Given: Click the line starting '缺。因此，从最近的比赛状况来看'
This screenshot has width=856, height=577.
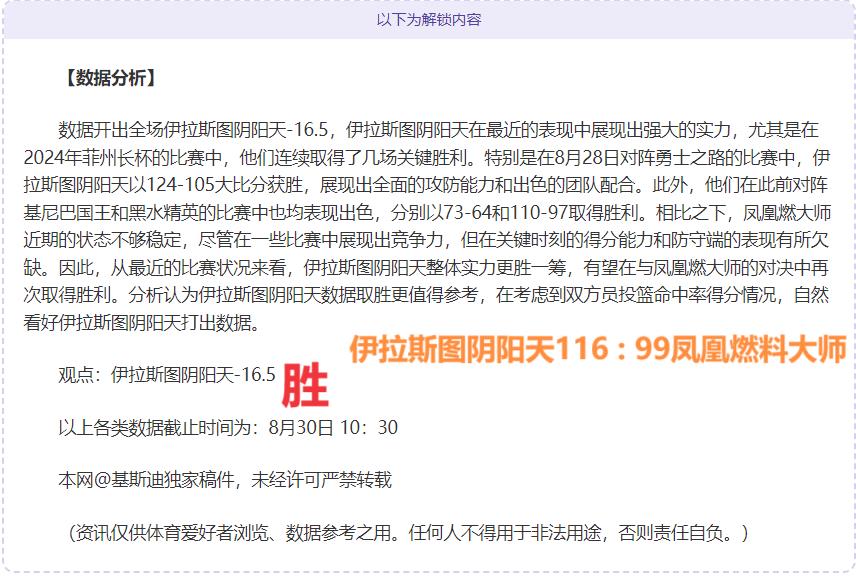Looking at the screenshot, I should (427, 267).
